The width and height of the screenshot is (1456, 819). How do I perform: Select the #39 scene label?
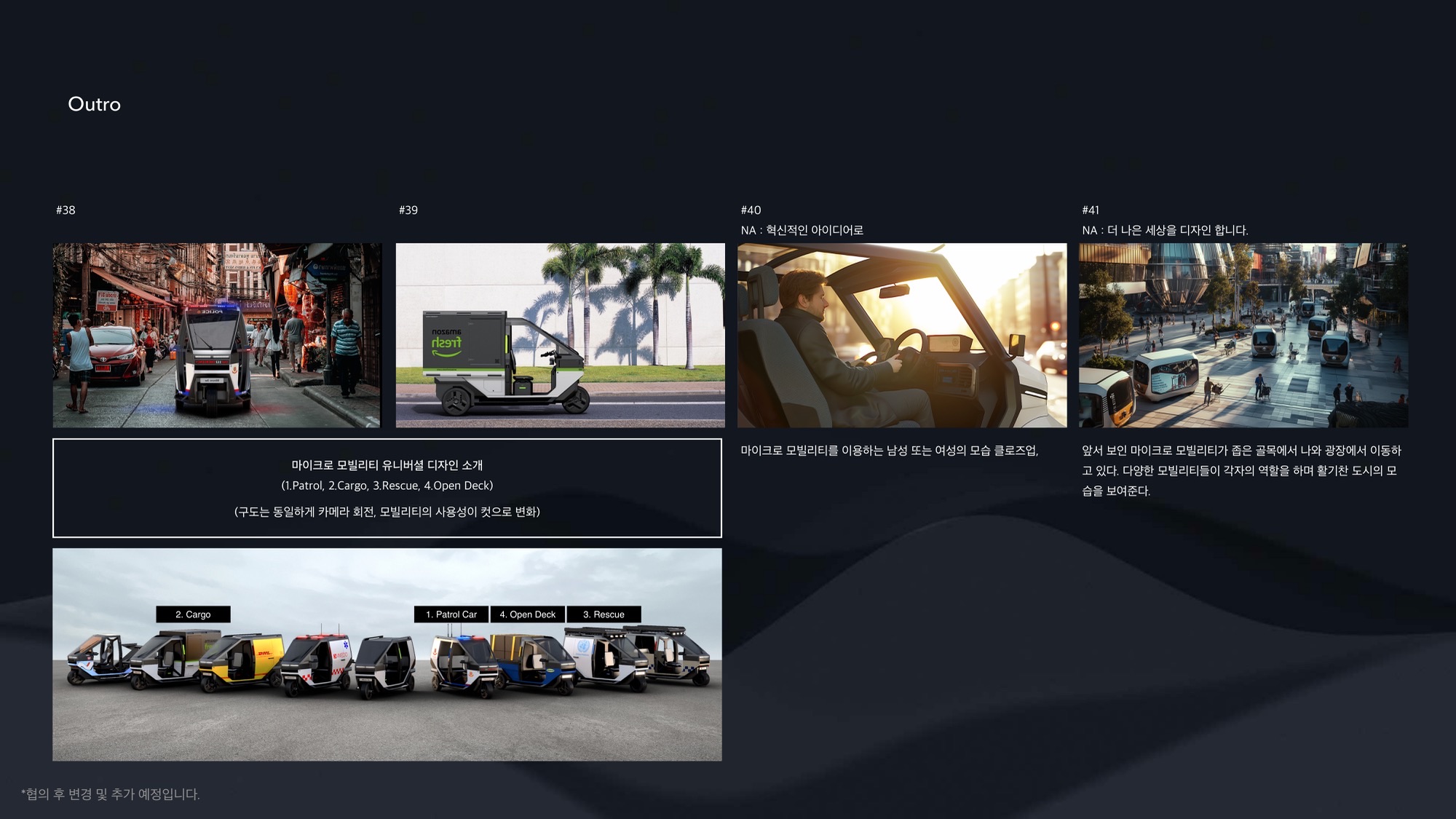tap(408, 210)
